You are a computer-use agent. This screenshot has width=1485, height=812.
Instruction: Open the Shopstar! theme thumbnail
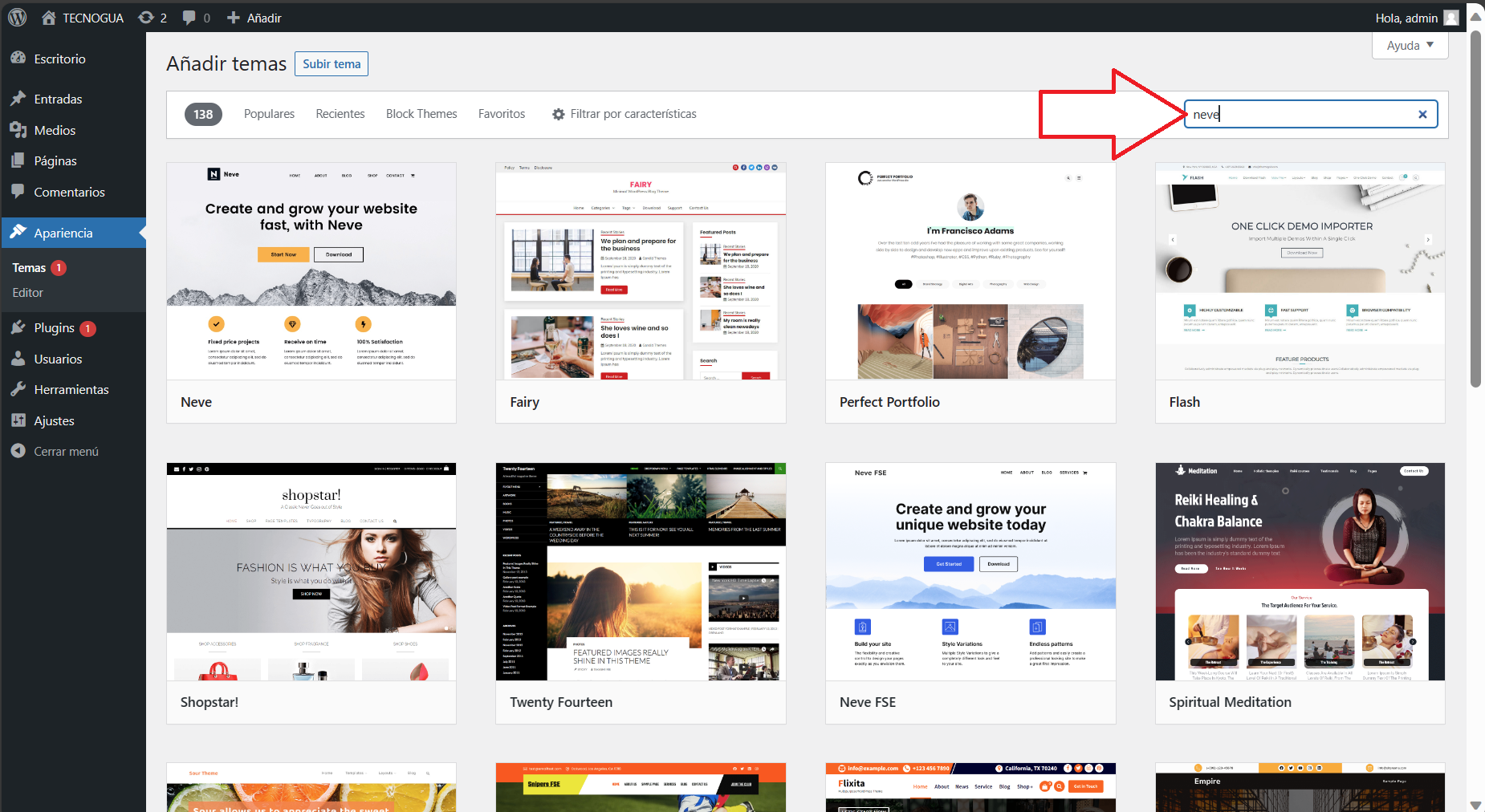click(311, 571)
